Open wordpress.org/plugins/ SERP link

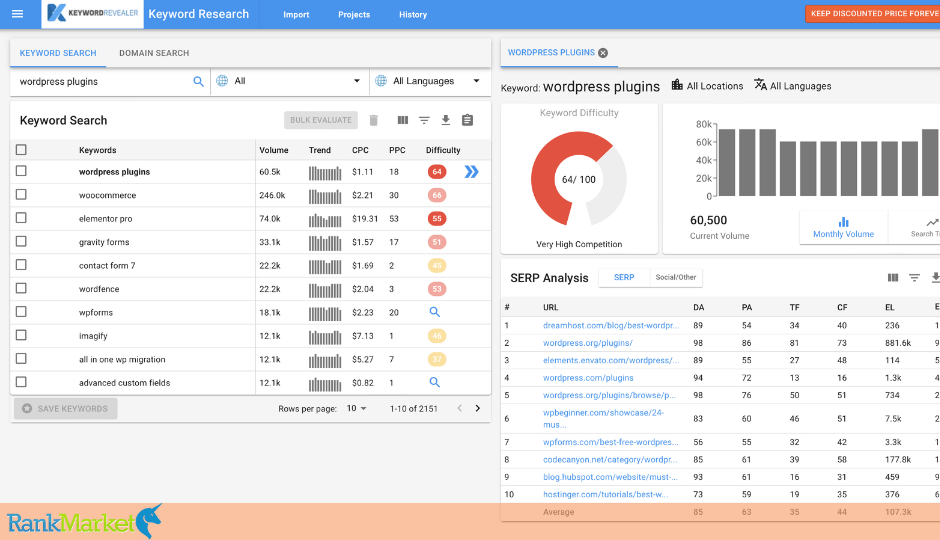pos(588,343)
